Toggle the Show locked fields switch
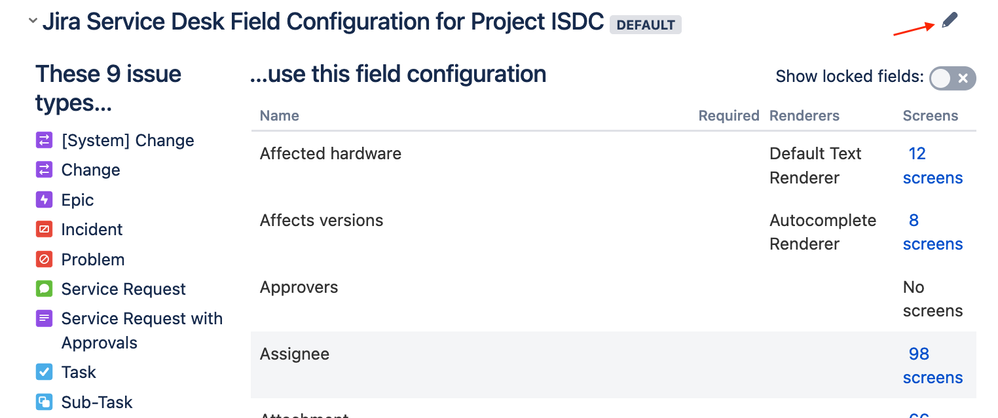This screenshot has width=998, height=418. point(951,78)
